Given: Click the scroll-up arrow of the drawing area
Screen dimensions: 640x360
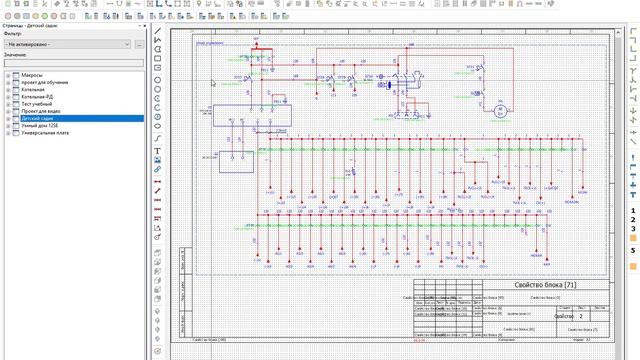Looking at the screenshot, I should click(x=618, y=32).
